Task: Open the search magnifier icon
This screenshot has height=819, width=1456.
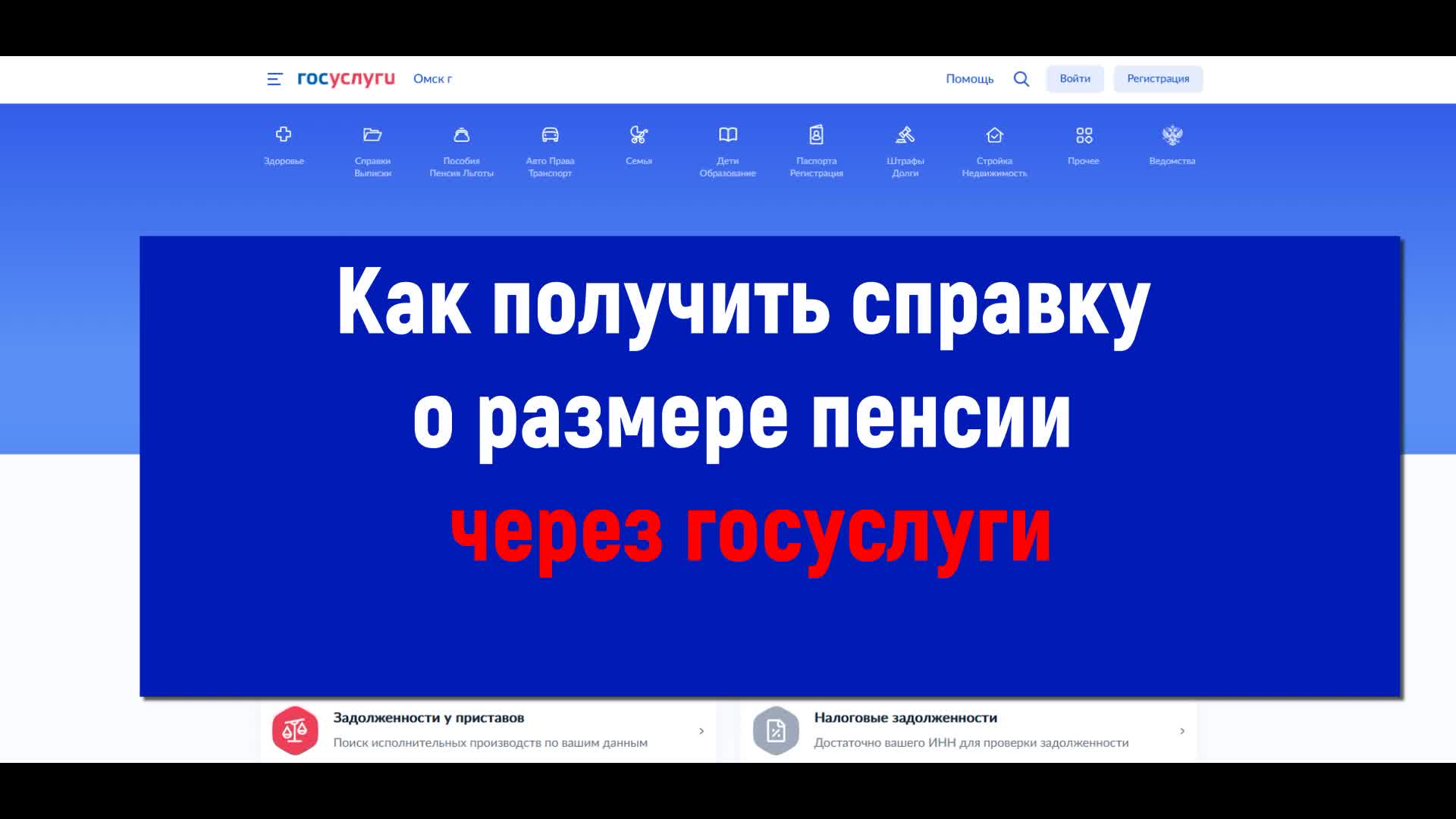Action: 1021,79
